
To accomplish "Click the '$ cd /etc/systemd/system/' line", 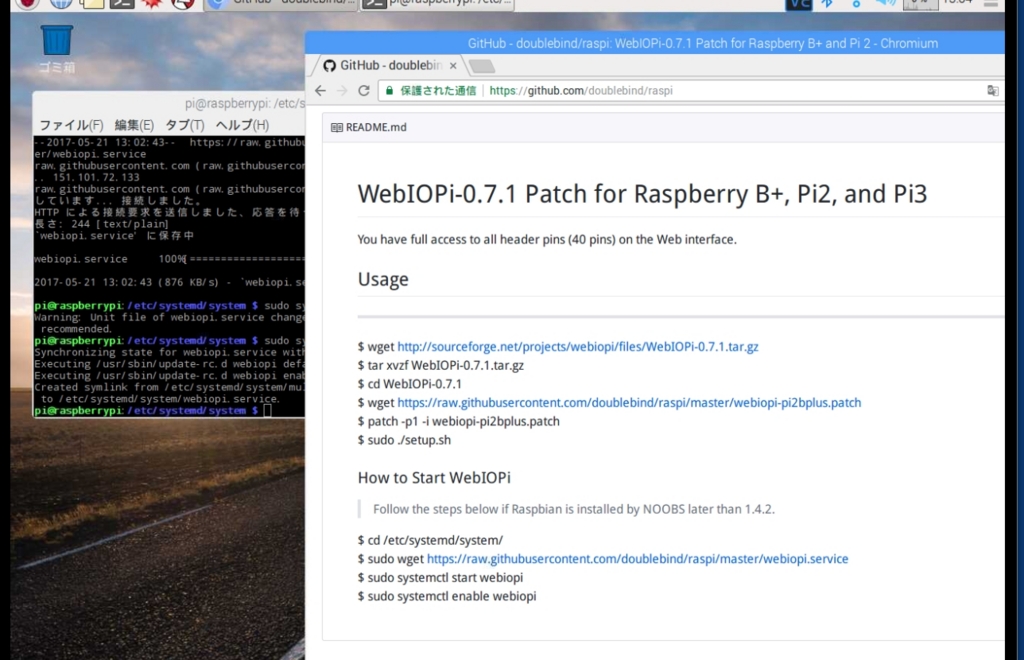I will click(x=430, y=541).
